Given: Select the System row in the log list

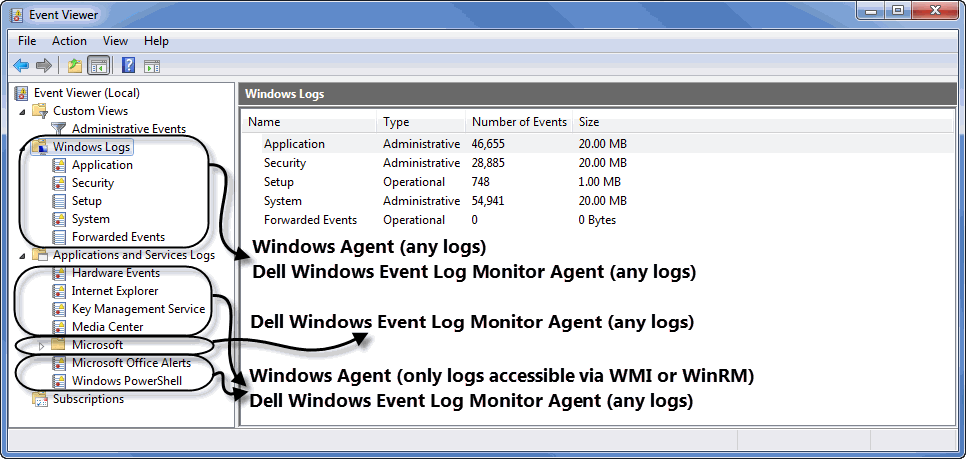Looking at the screenshot, I should pyautogui.click(x=282, y=201).
